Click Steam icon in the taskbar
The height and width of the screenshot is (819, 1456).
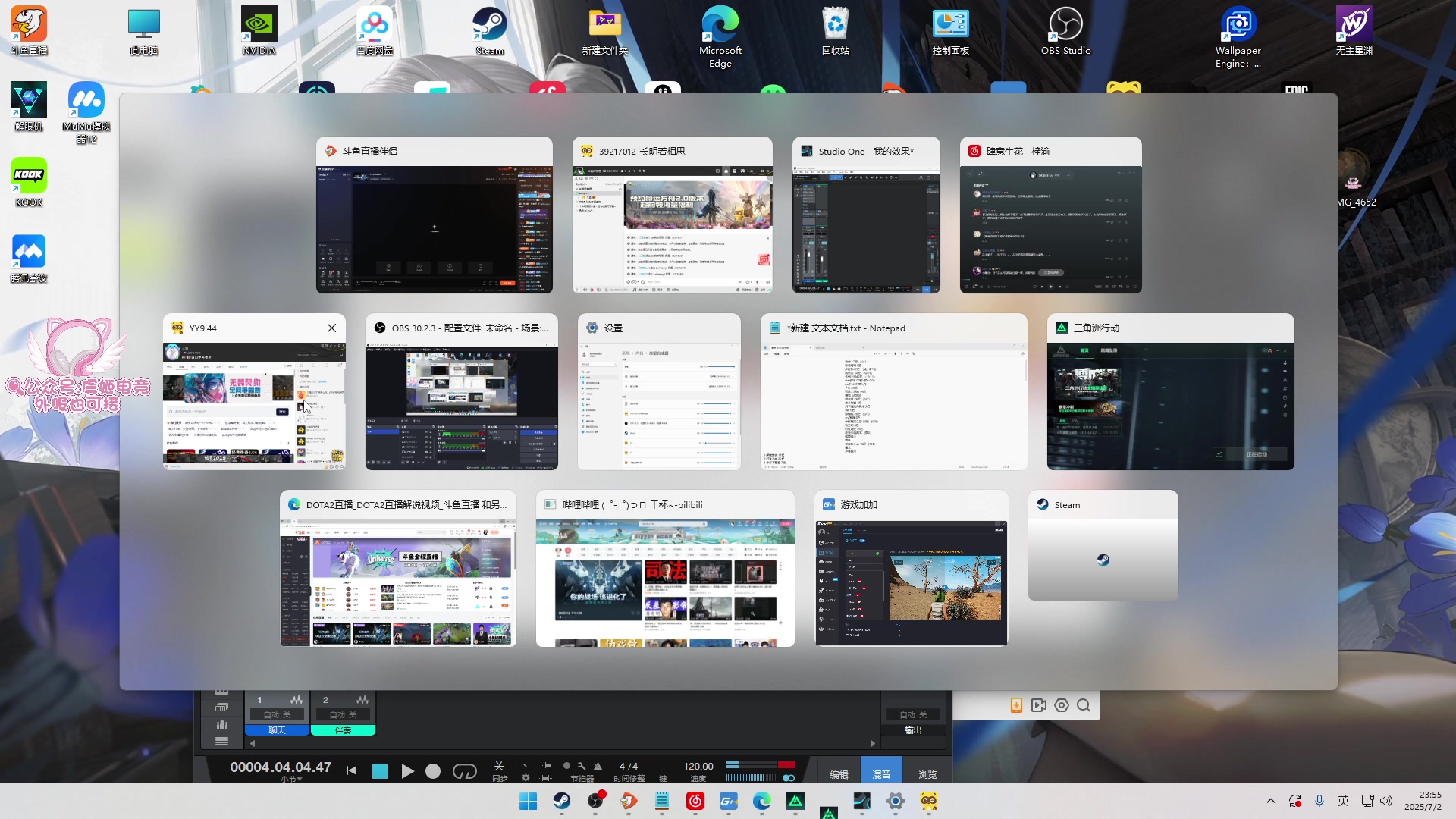point(562,801)
